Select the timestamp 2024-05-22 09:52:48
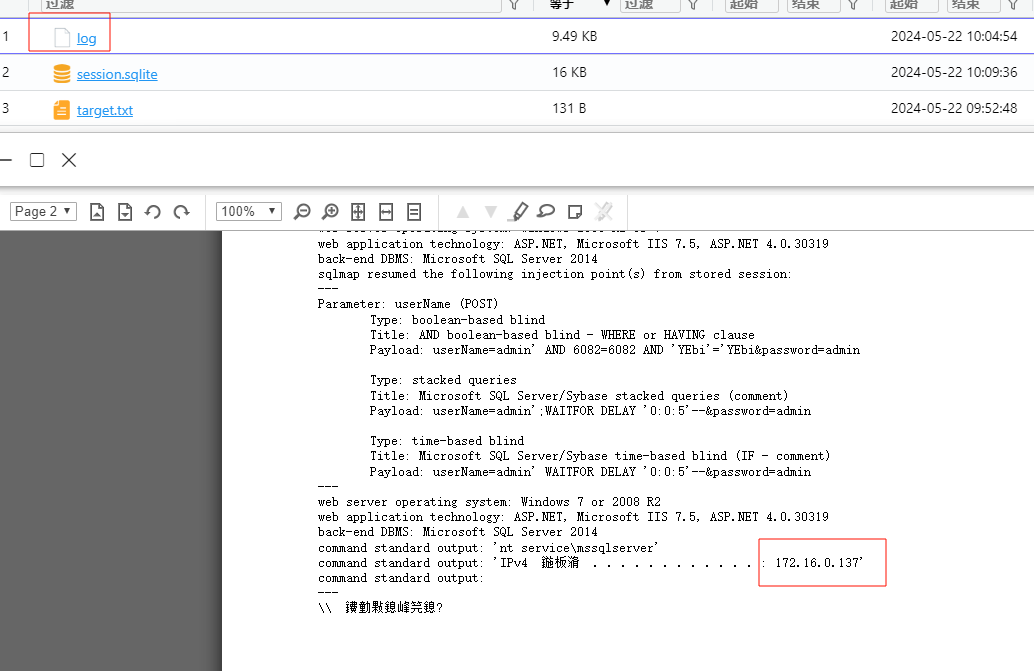 [x=954, y=108]
